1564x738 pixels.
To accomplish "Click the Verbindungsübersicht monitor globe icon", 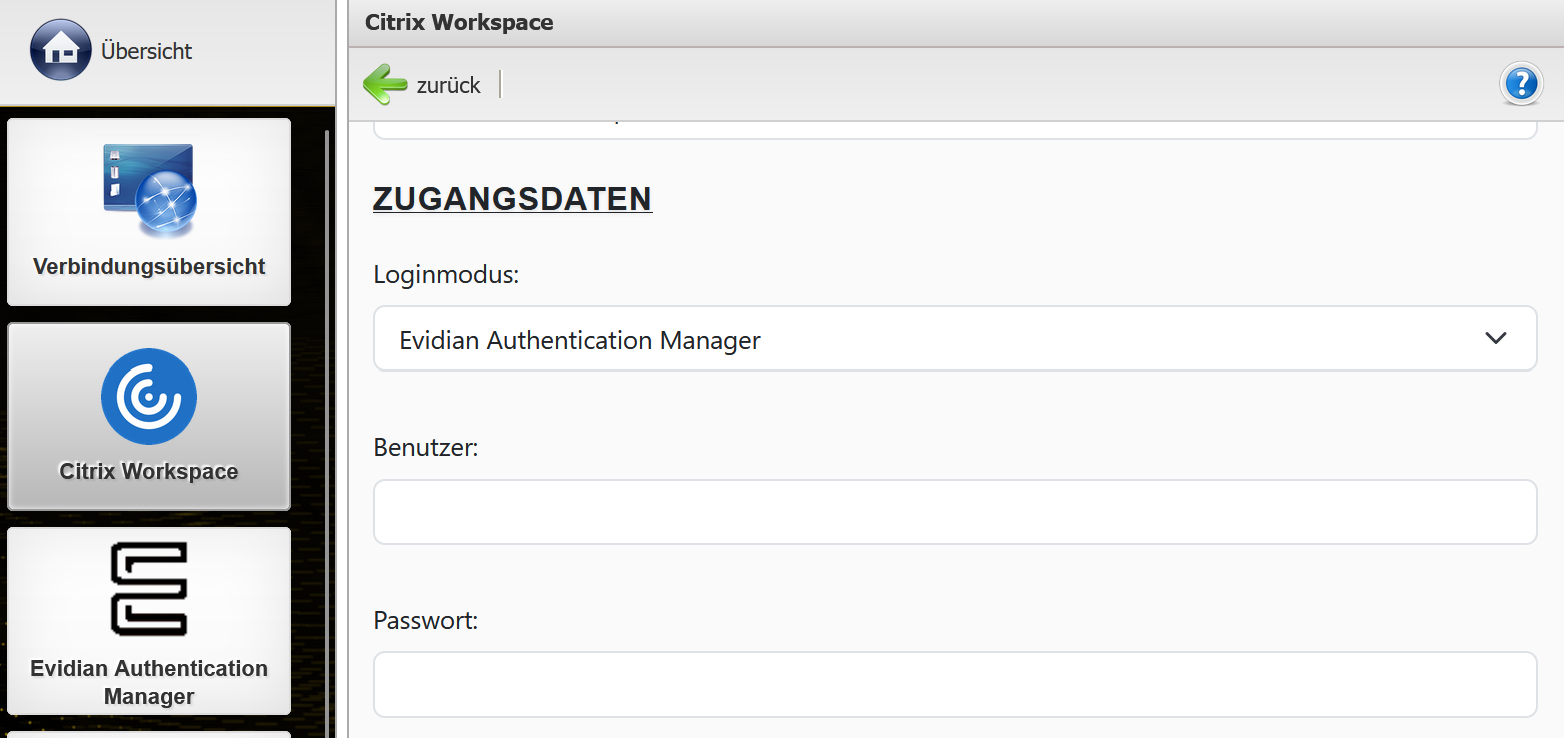I will (150, 190).
